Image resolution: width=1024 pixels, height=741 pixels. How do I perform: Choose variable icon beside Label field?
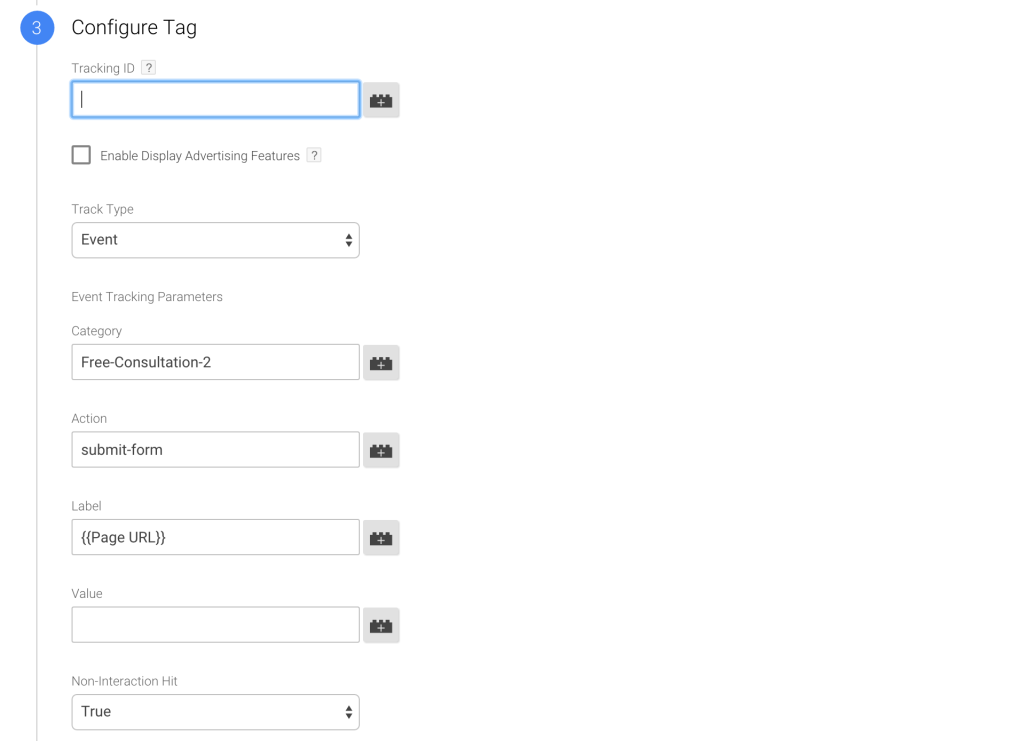click(381, 537)
